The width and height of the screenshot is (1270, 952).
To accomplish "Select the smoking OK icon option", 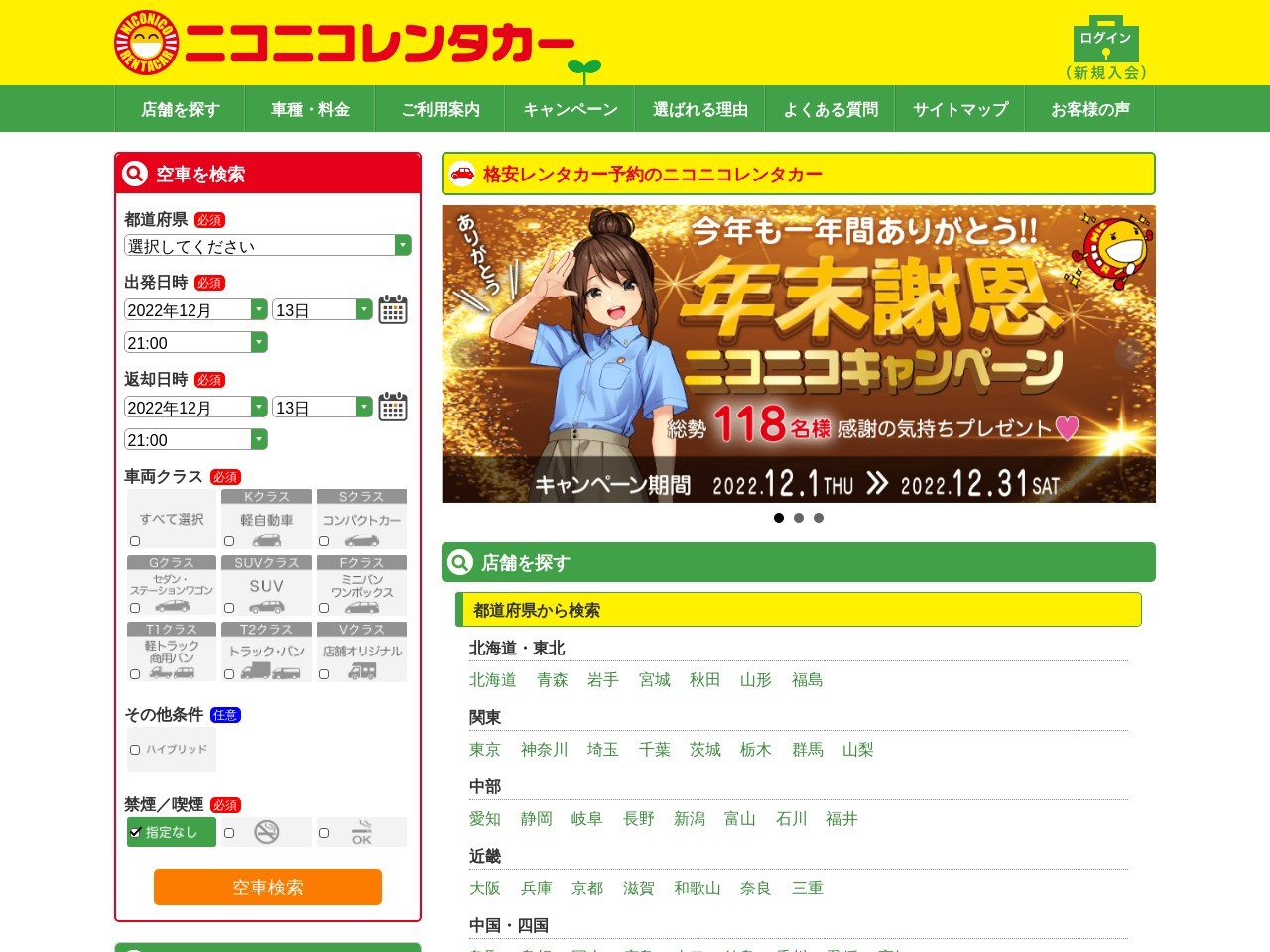I will [x=361, y=832].
